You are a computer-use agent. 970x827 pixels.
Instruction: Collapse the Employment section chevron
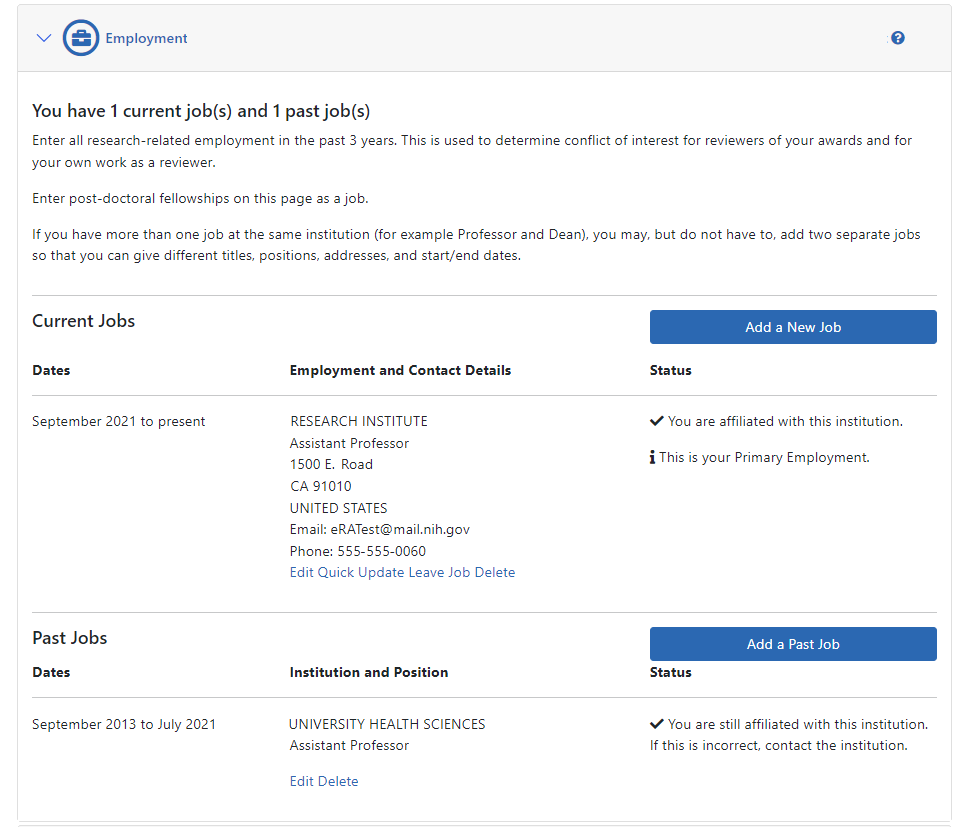[43, 38]
